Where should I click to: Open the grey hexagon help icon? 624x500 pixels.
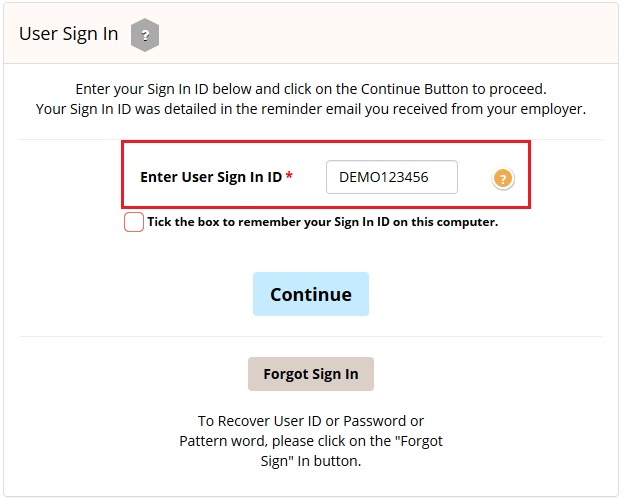145,35
